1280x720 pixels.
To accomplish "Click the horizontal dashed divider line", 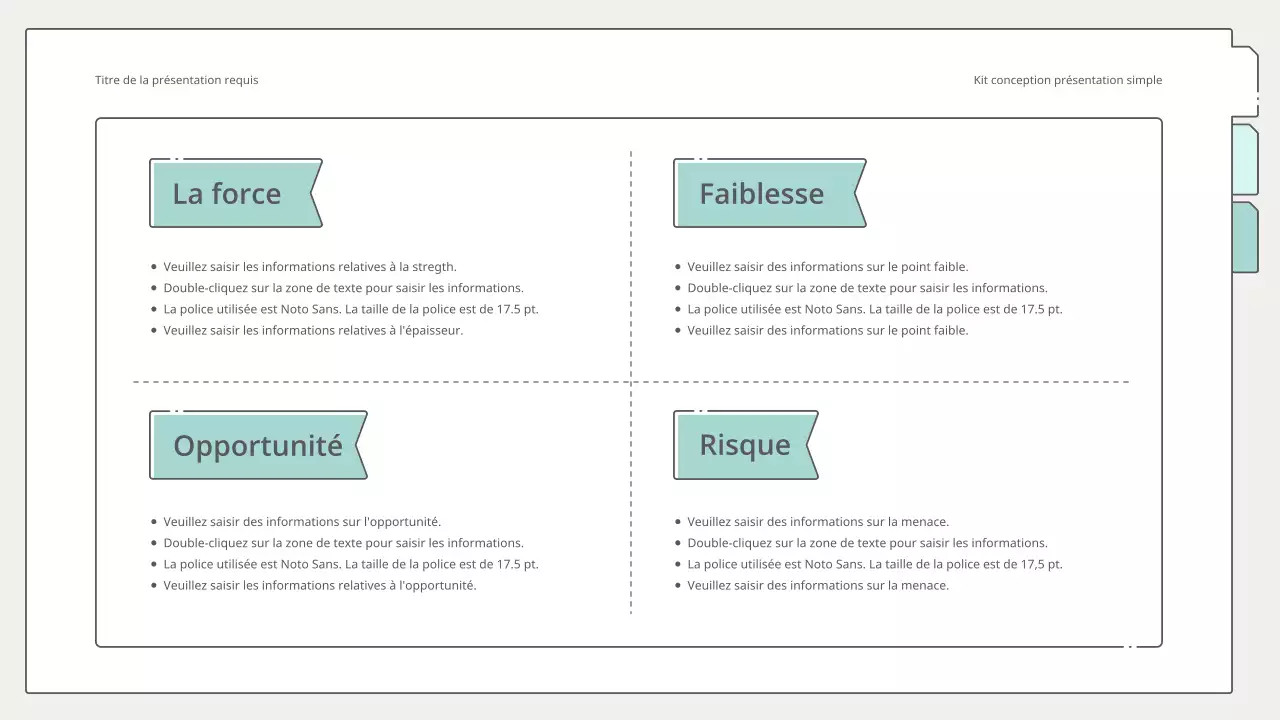I will pyautogui.click(x=400, y=381).
